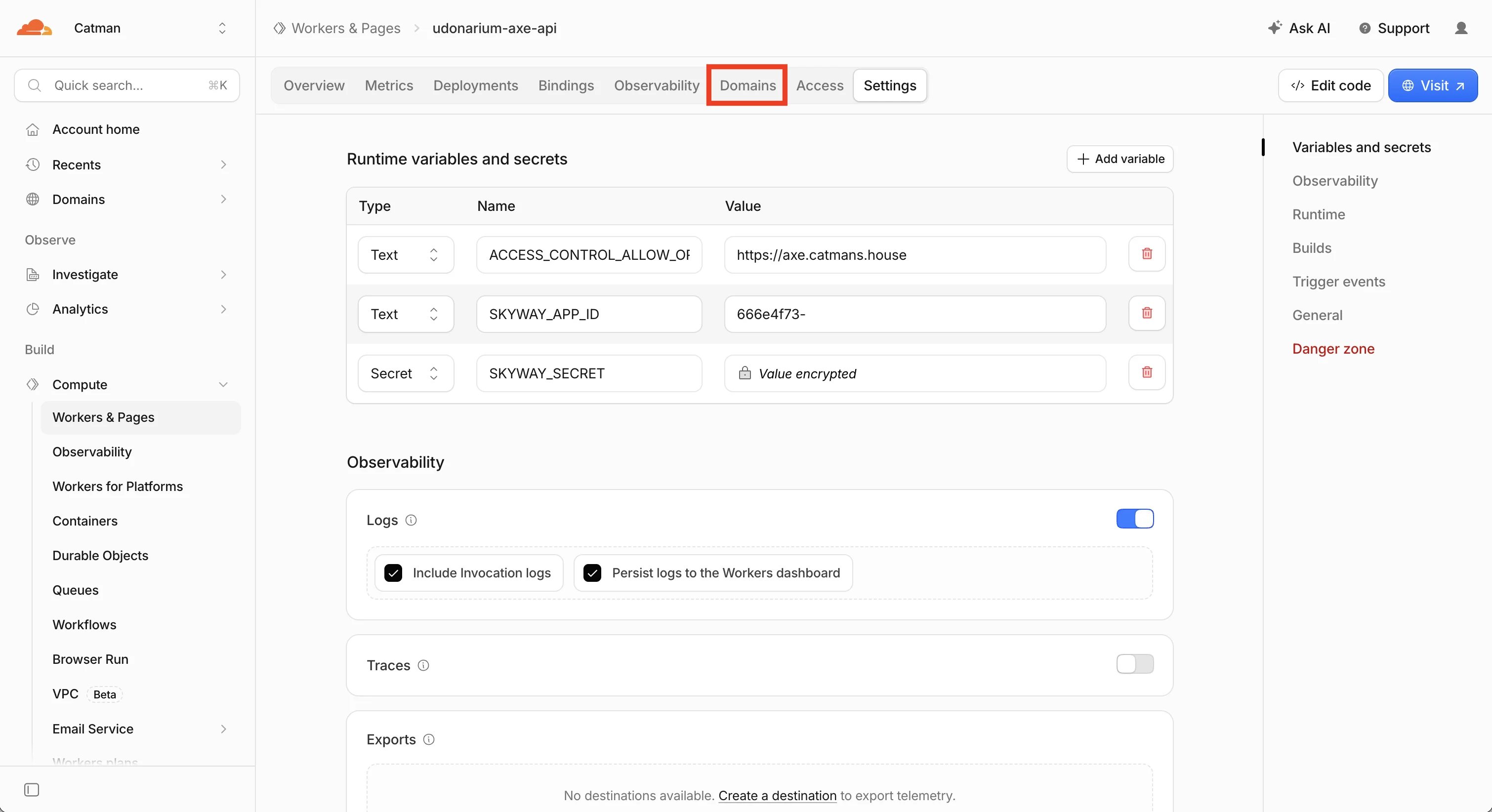Delete the SKYWAY_APP_ID variable
The image size is (1492, 812).
coord(1146,313)
